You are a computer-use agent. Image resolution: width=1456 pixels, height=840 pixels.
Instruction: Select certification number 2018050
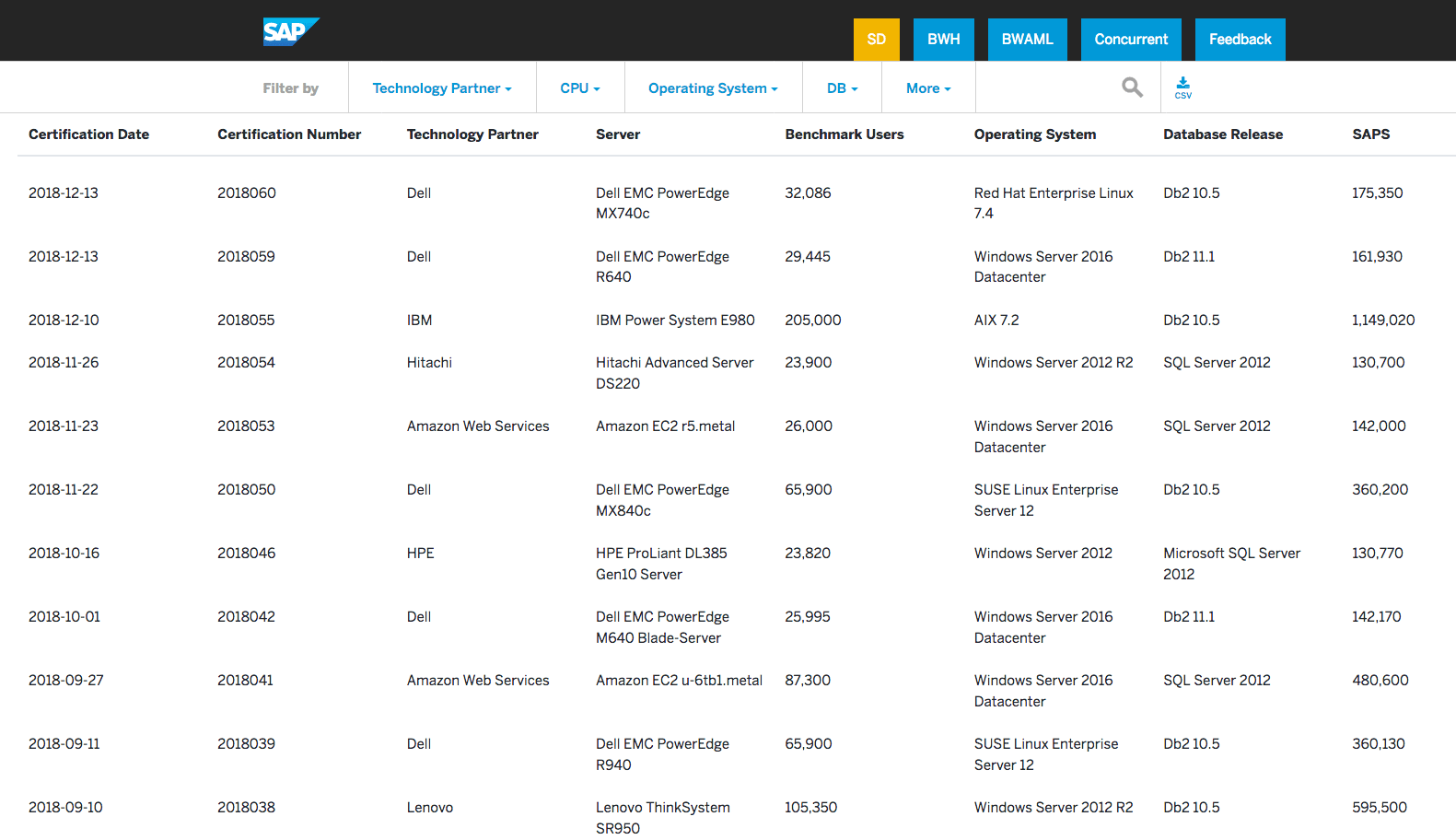[246, 490]
